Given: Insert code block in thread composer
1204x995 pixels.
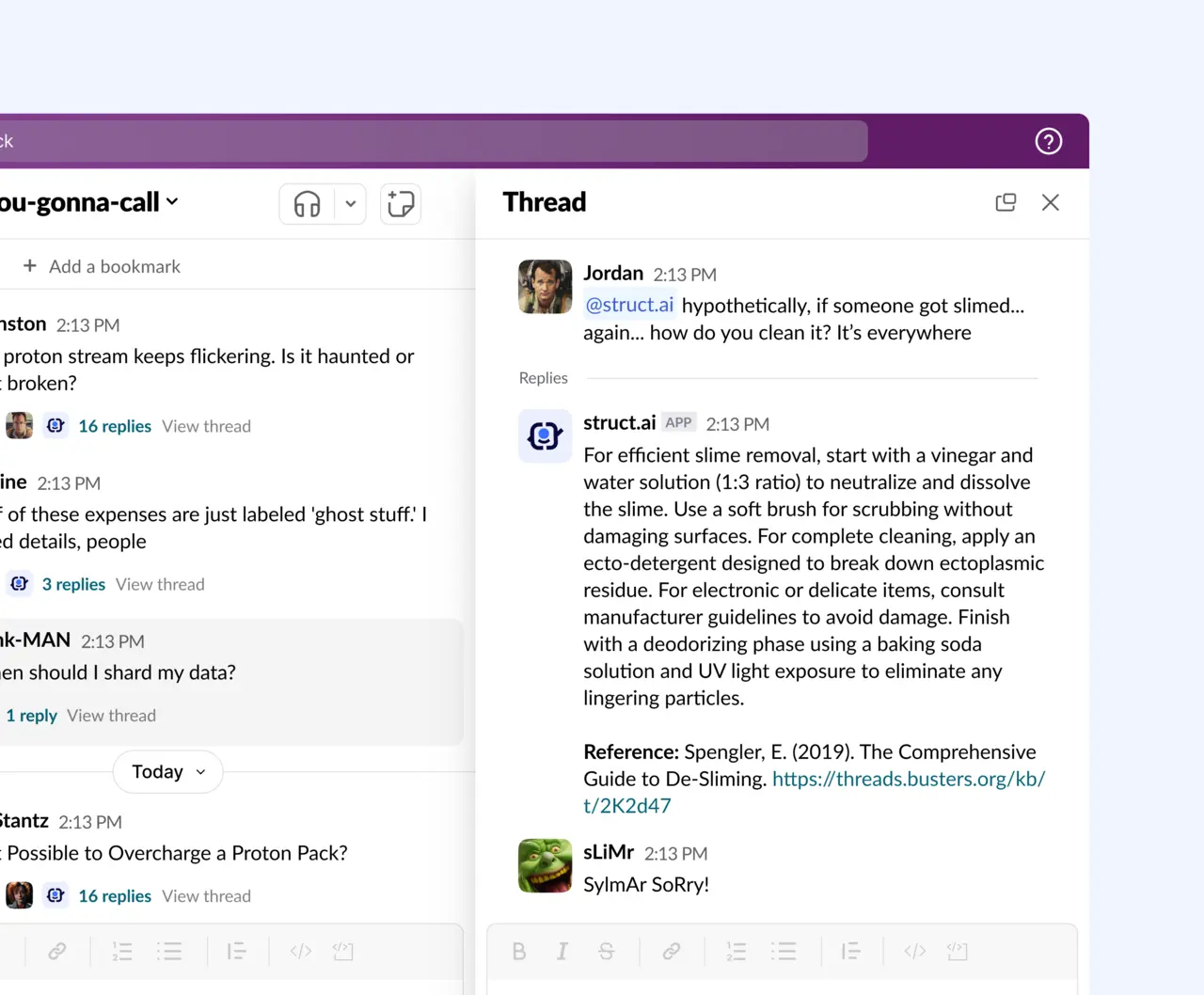Looking at the screenshot, I should (x=958, y=952).
